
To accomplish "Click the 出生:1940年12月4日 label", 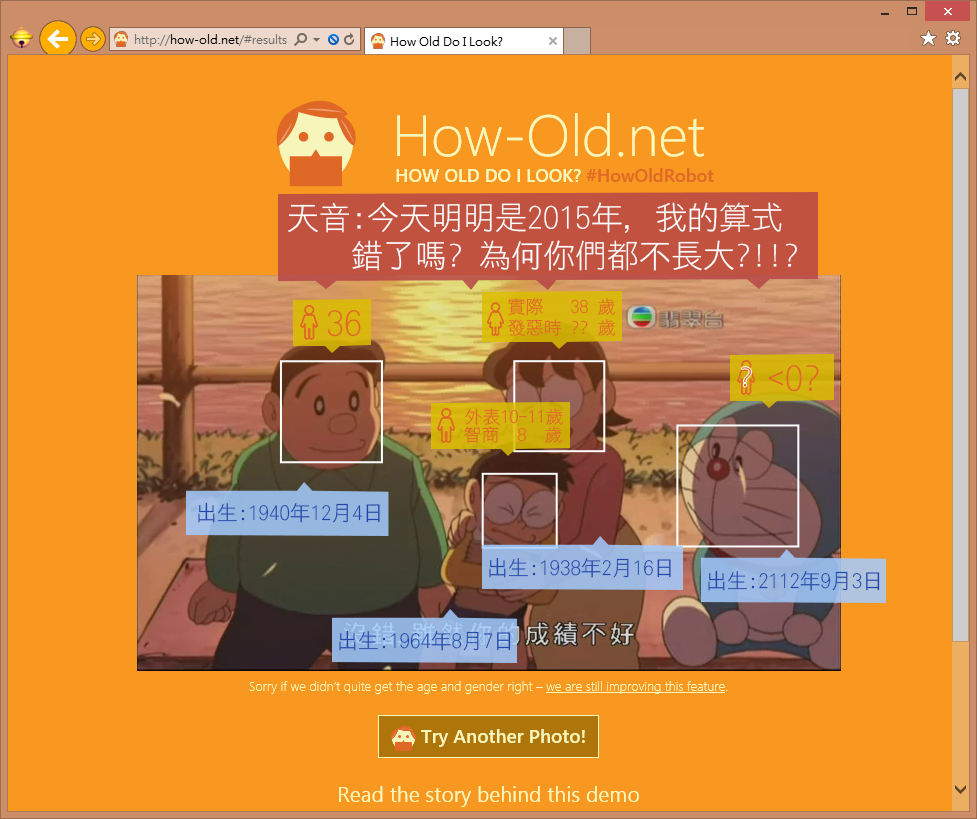I will [x=287, y=514].
